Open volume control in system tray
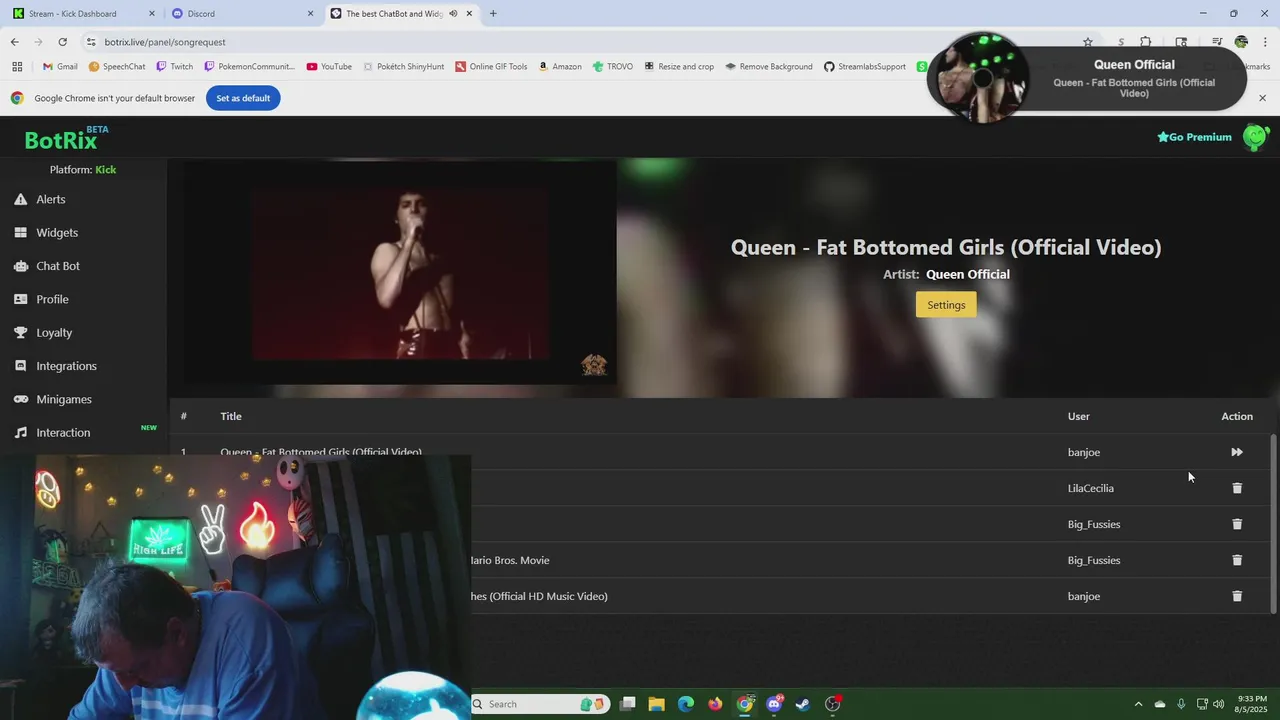Viewport: 1280px width, 720px height. 1218,704
